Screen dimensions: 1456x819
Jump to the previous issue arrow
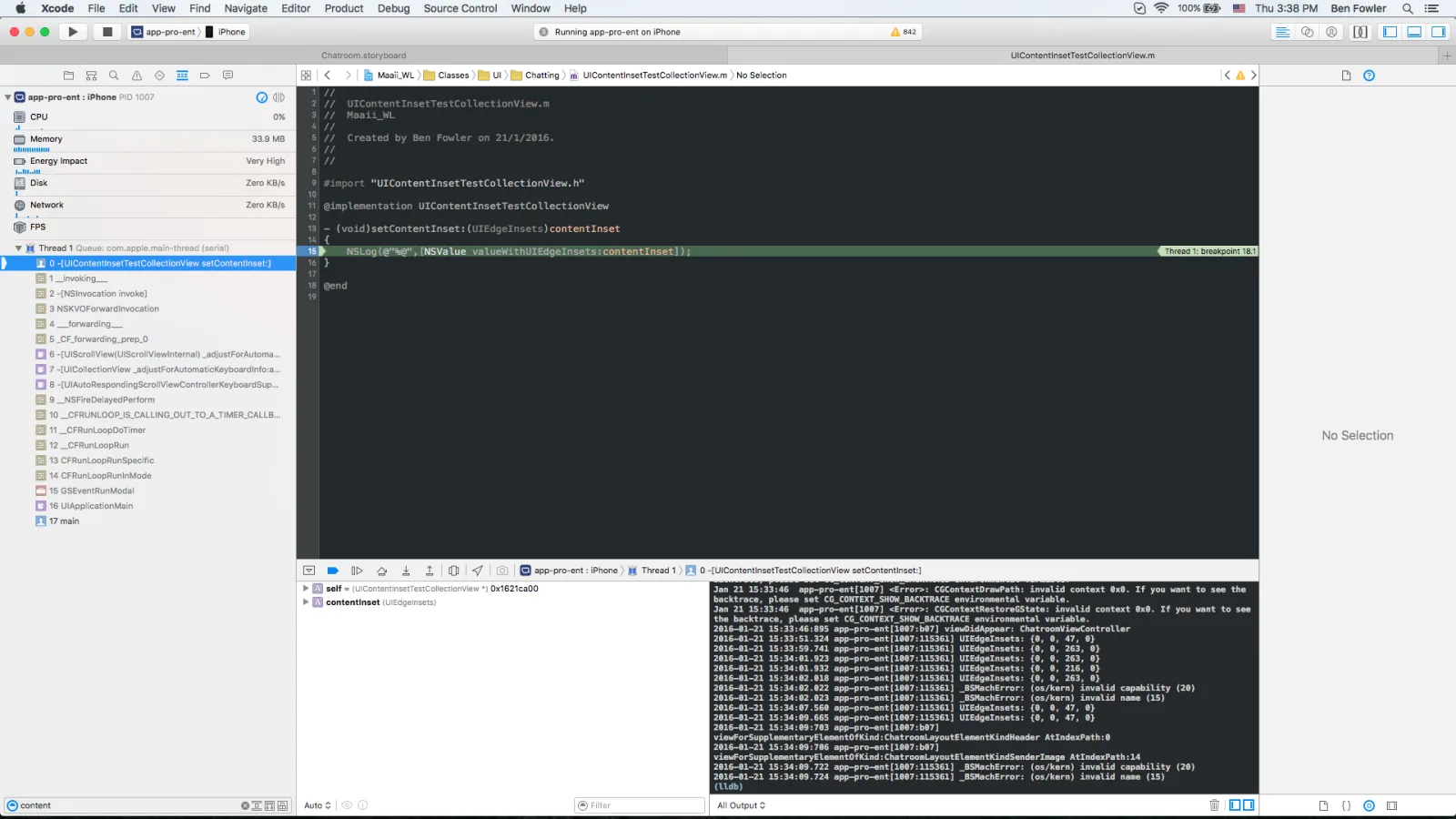coord(1227,76)
